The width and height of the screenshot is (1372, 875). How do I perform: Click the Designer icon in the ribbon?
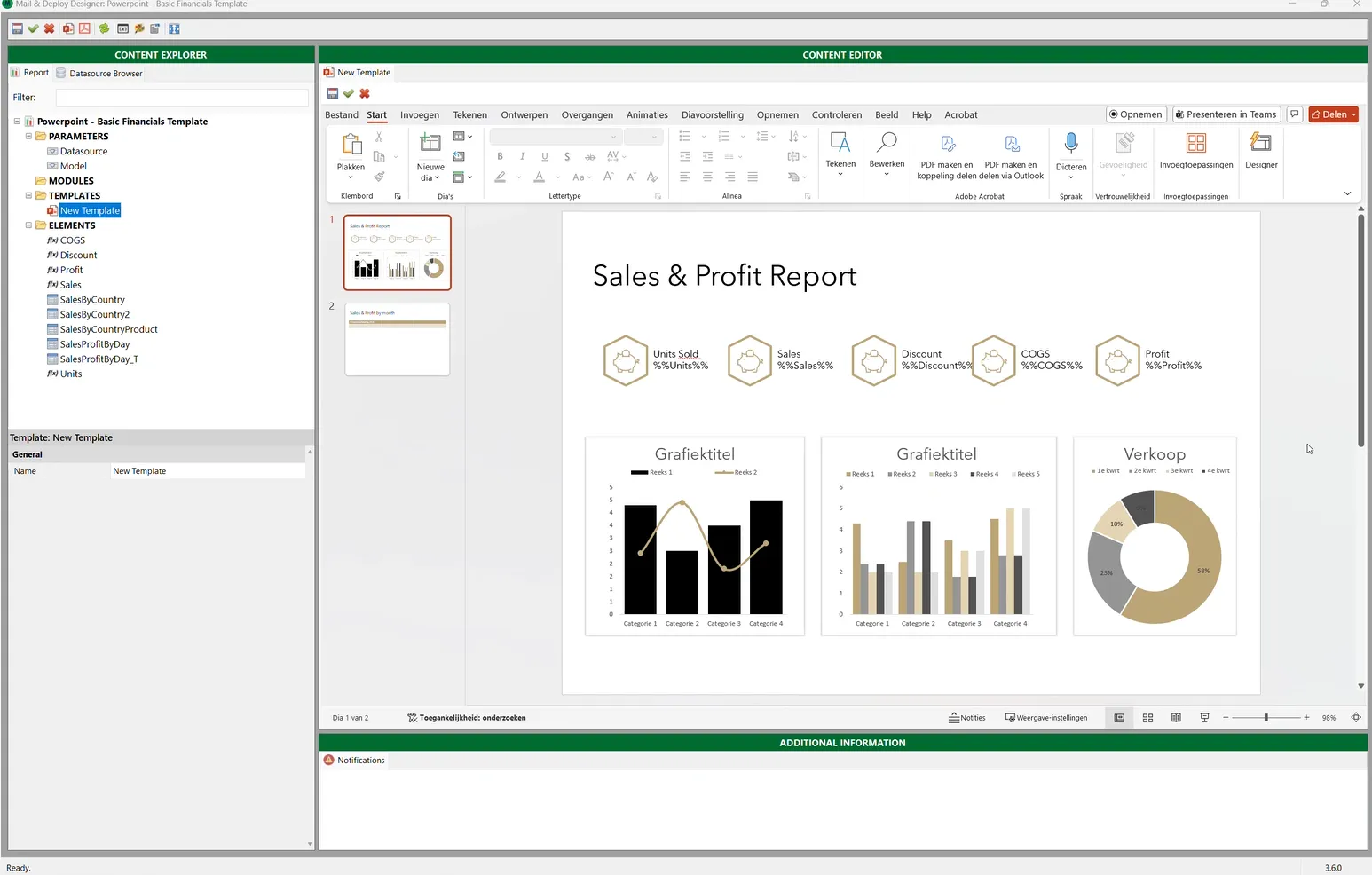(x=1261, y=142)
